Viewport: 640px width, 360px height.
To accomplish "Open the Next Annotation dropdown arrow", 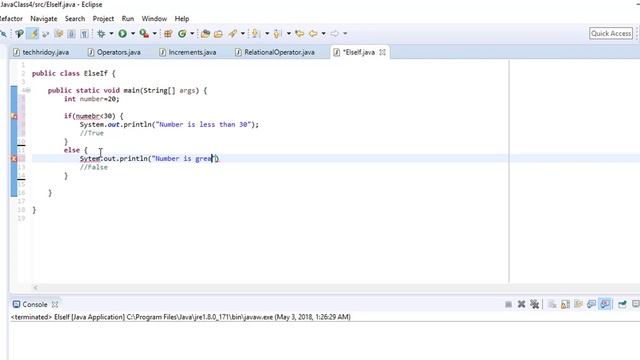I will click(x=267, y=33).
